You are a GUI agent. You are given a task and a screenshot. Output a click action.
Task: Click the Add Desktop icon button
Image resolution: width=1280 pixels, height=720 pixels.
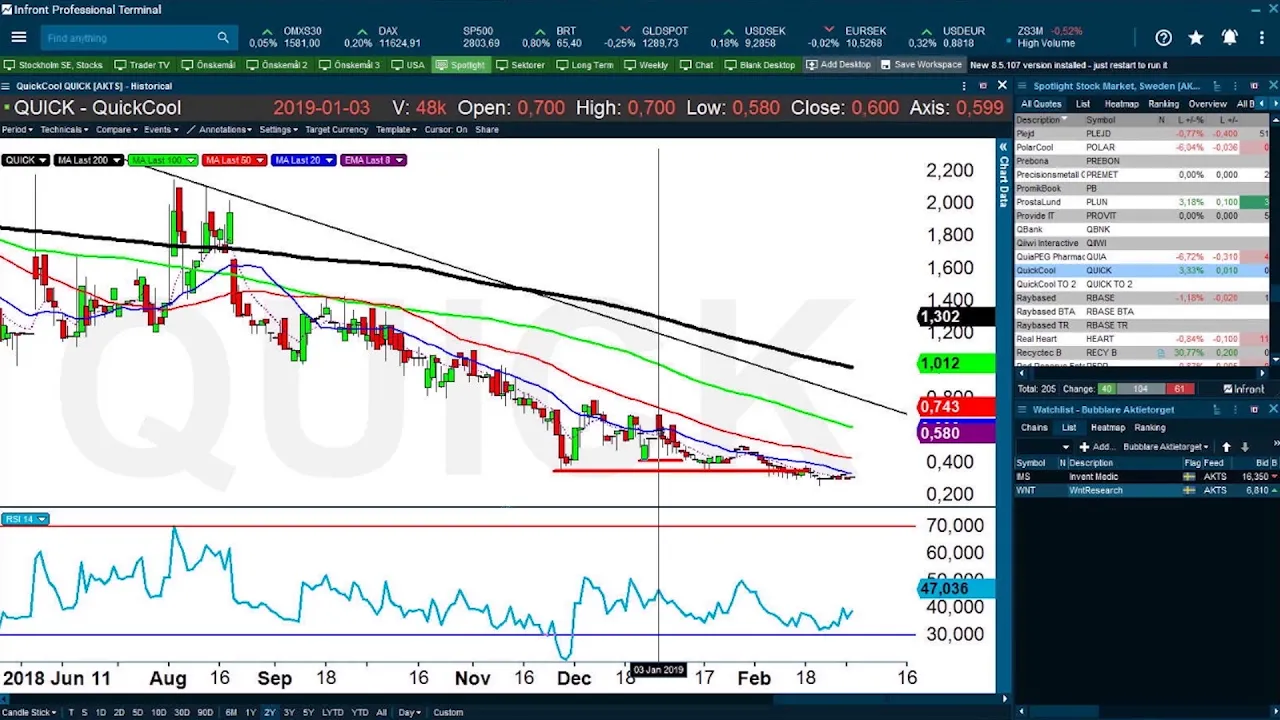[839, 65]
